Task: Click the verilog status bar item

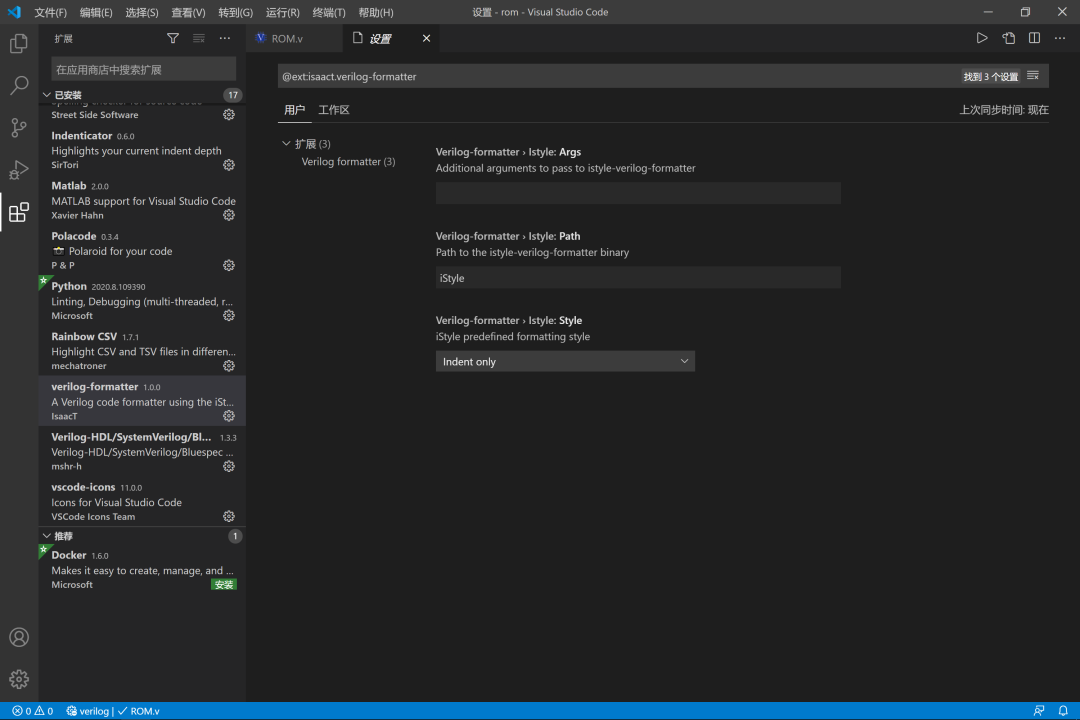Action: (87, 710)
